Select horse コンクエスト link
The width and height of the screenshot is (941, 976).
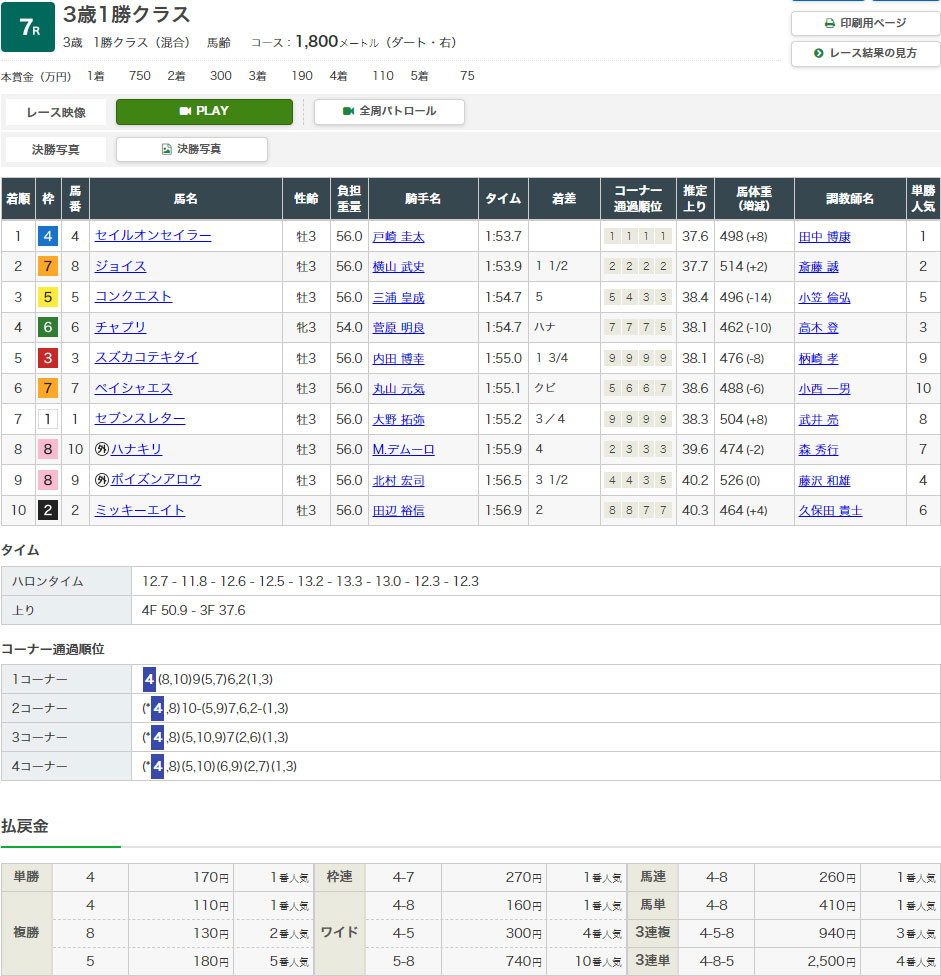pyautogui.click(x=133, y=297)
